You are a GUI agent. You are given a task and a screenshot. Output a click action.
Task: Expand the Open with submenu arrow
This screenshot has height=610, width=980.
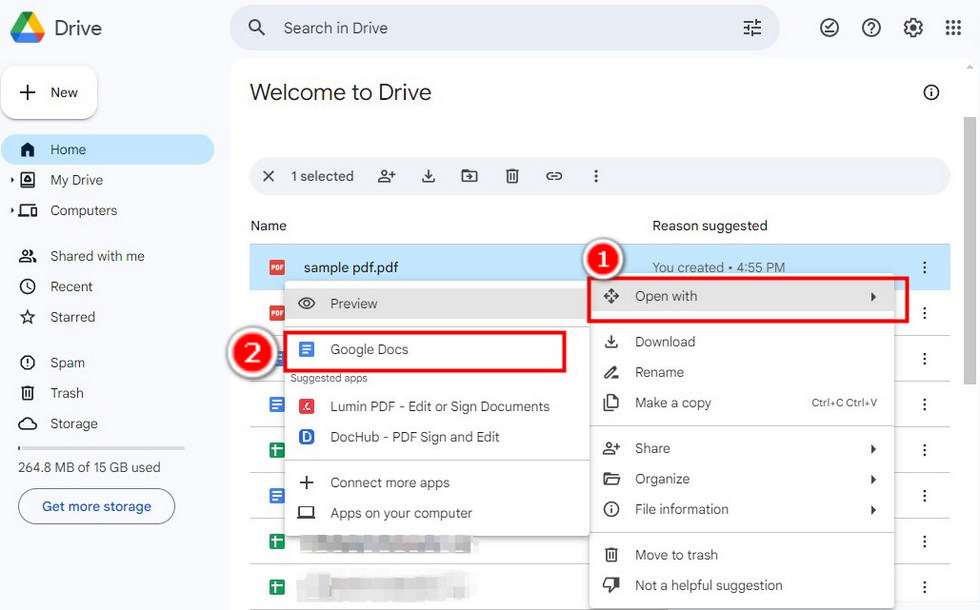tap(873, 296)
